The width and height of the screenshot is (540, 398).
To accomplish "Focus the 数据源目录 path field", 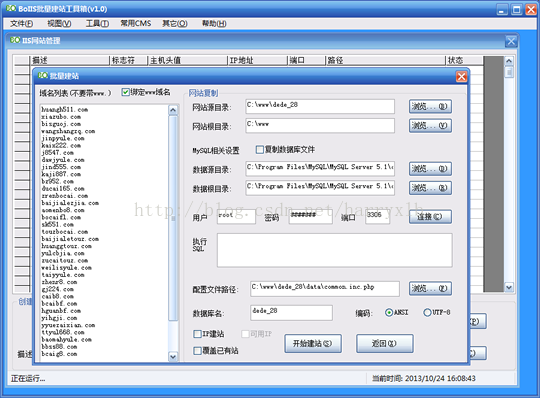I will (320, 169).
